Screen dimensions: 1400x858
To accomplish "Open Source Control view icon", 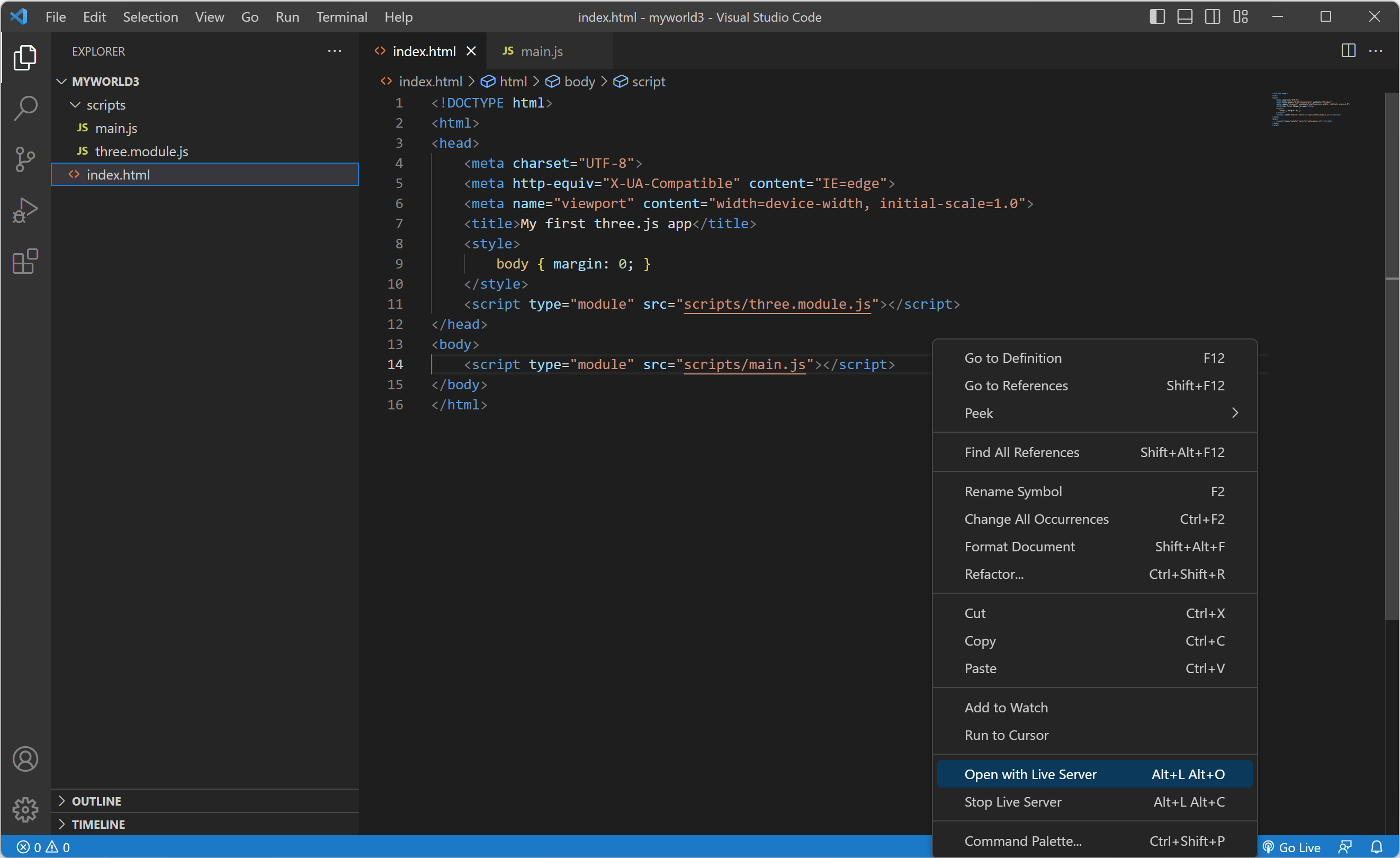I will coord(25,159).
